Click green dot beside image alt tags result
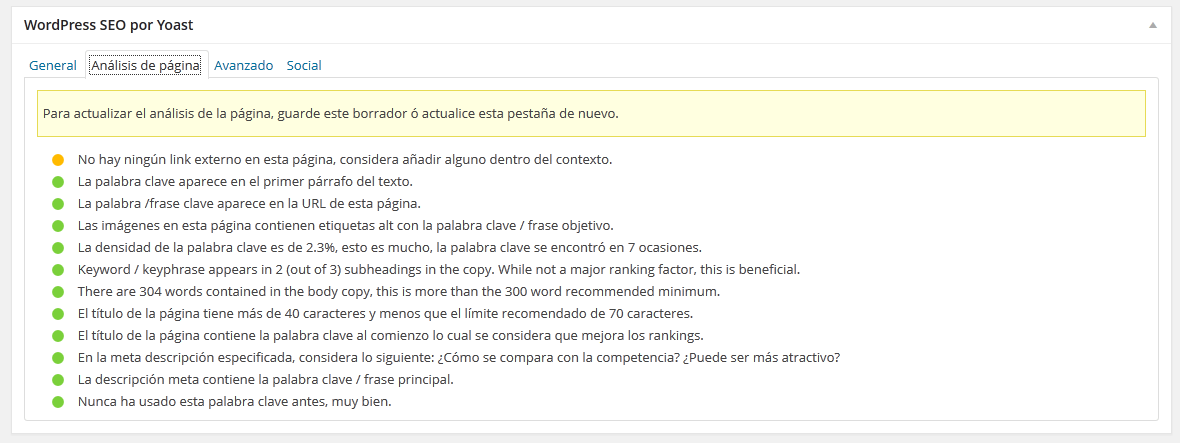 [58, 226]
